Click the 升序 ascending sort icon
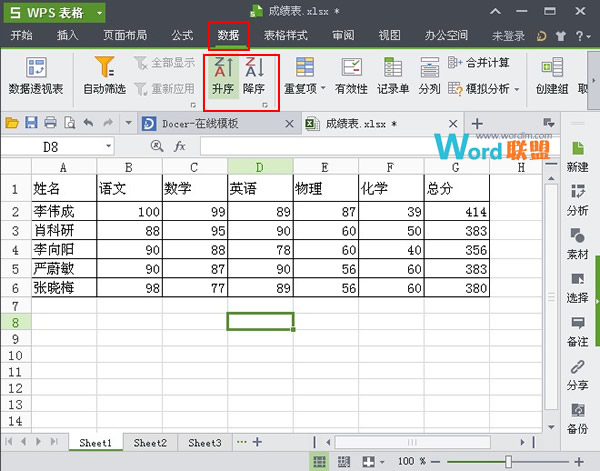This screenshot has width=600, height=471. [x=221, y=76]
